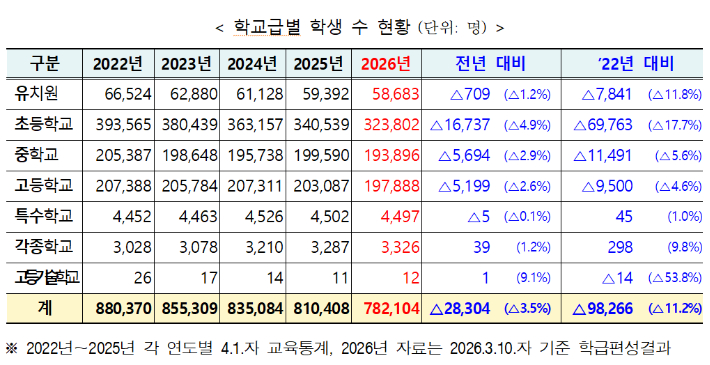The image size is (710, 365).
Task: Click the 초등학교 row label
Action: [x=43, y=125]
